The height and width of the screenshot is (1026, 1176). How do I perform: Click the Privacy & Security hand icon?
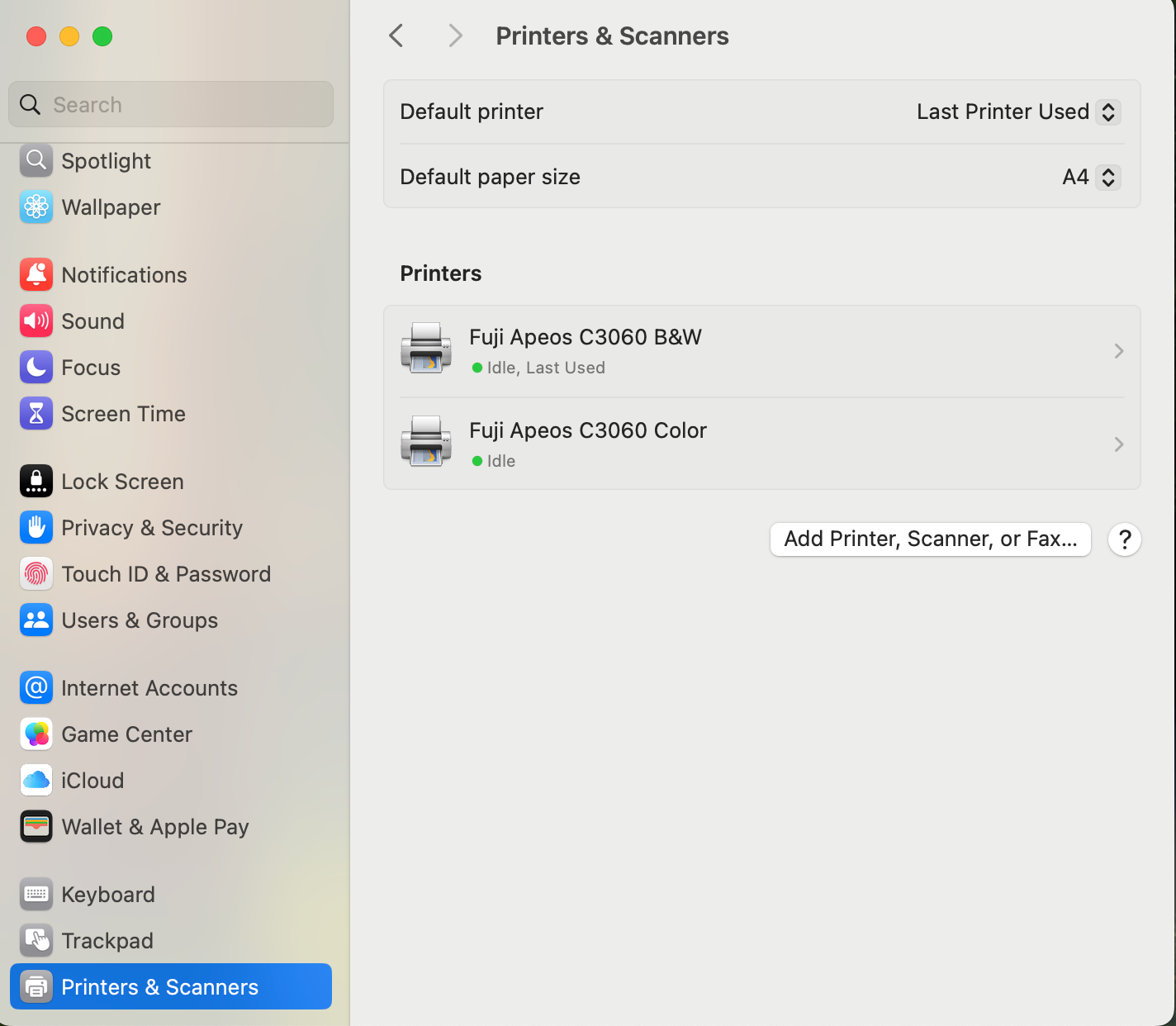36,528
